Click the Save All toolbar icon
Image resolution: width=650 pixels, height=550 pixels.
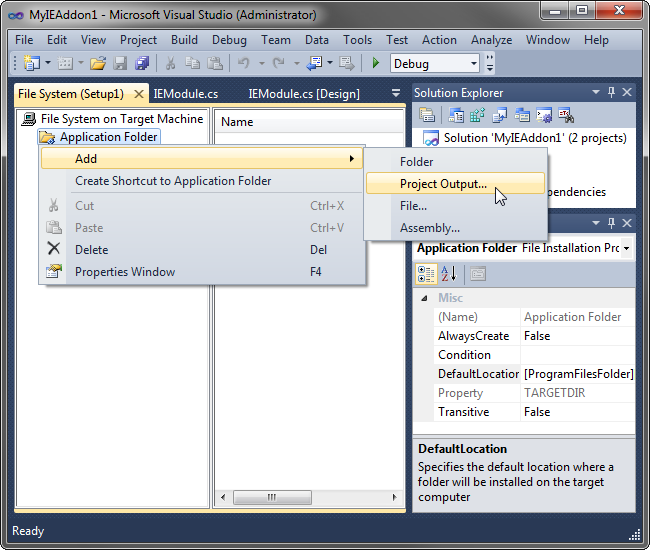tap(142, 63)
